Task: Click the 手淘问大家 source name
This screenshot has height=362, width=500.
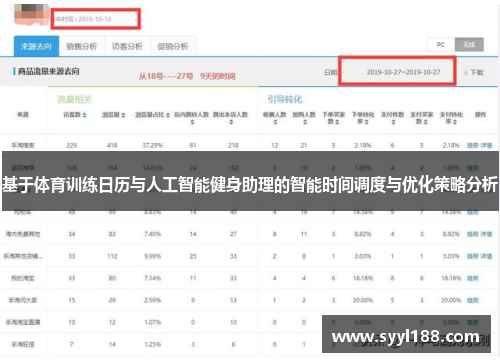Action: (23, 300)
